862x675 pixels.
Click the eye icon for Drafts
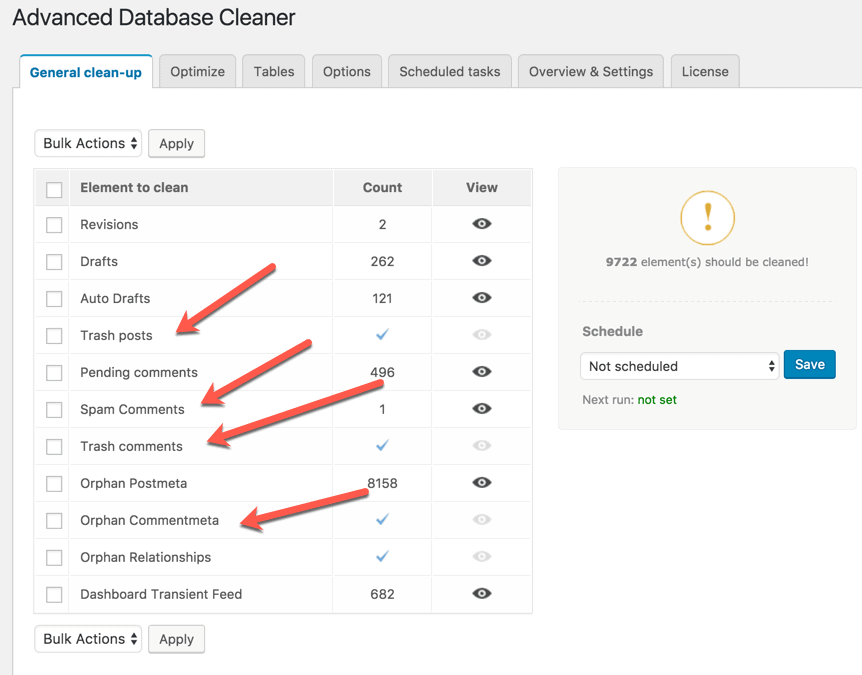click(x=482, y=261)
